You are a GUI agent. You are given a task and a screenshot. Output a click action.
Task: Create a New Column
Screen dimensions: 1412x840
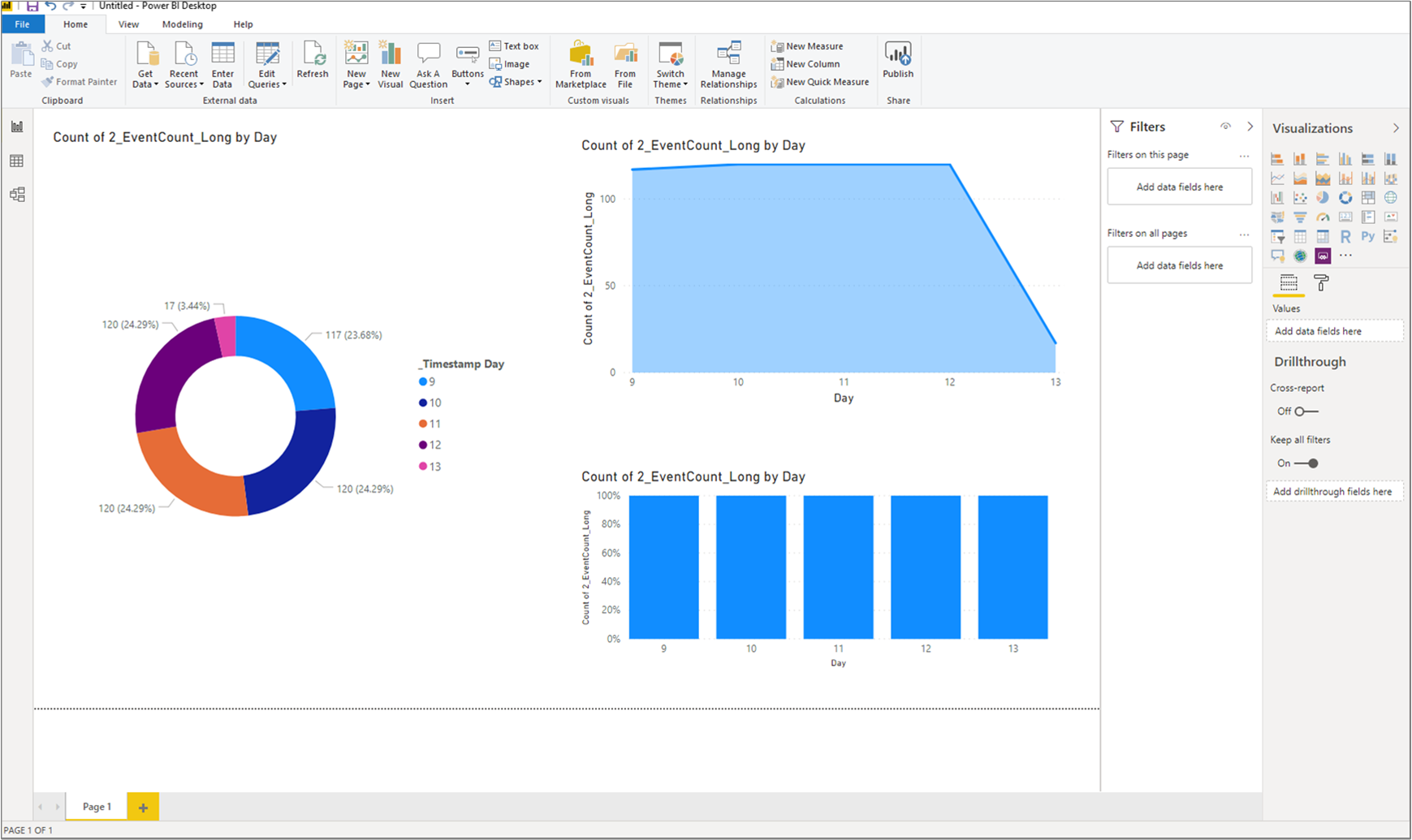(805, 64)
